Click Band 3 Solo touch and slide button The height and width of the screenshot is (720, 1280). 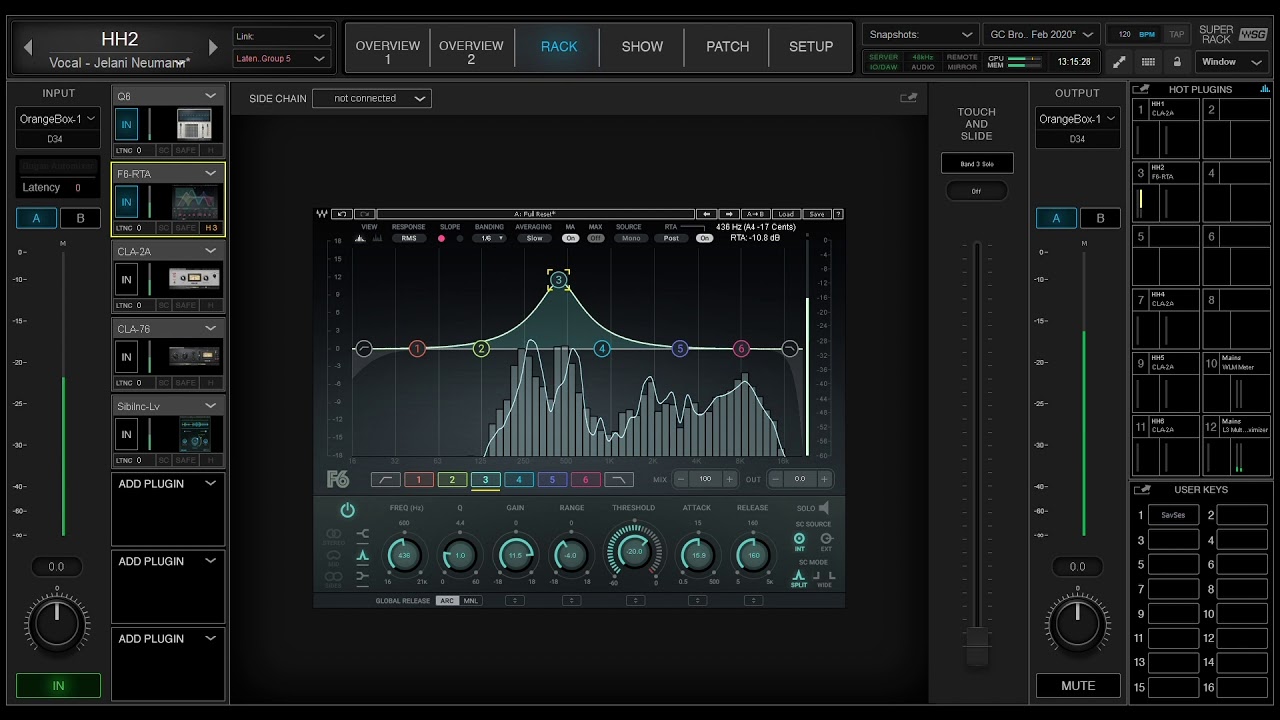[977, 163]
